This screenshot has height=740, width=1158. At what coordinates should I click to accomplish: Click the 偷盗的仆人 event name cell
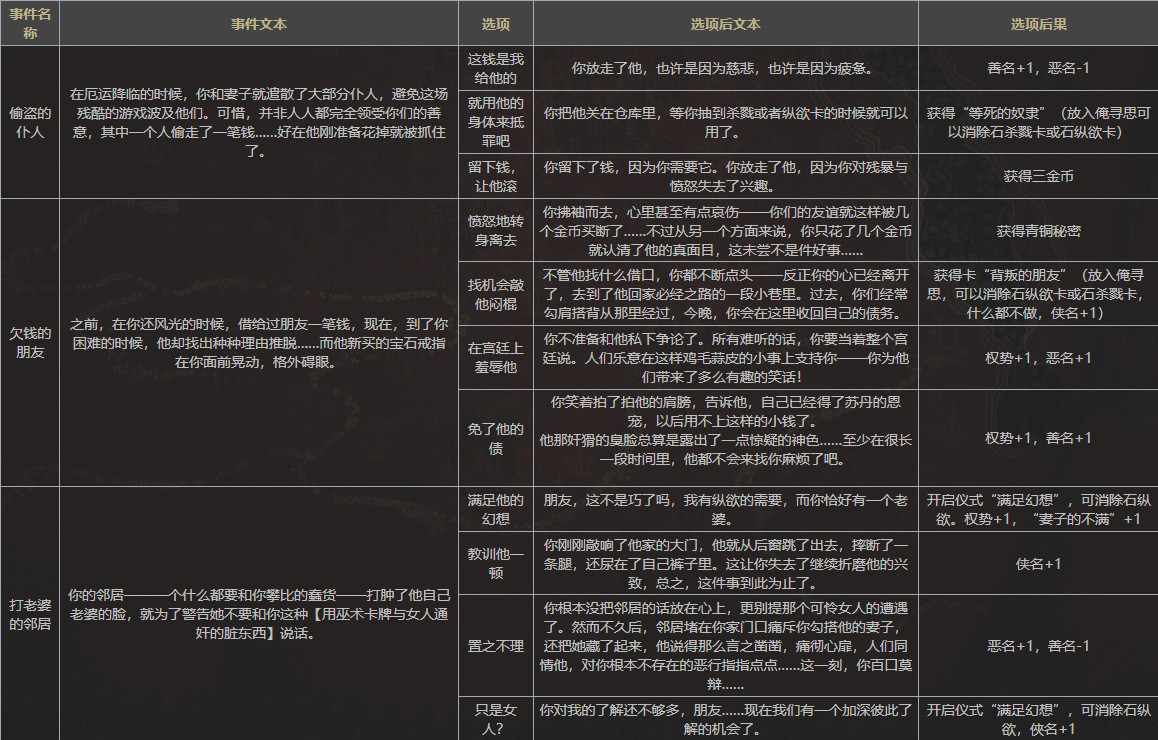point(30,122)
